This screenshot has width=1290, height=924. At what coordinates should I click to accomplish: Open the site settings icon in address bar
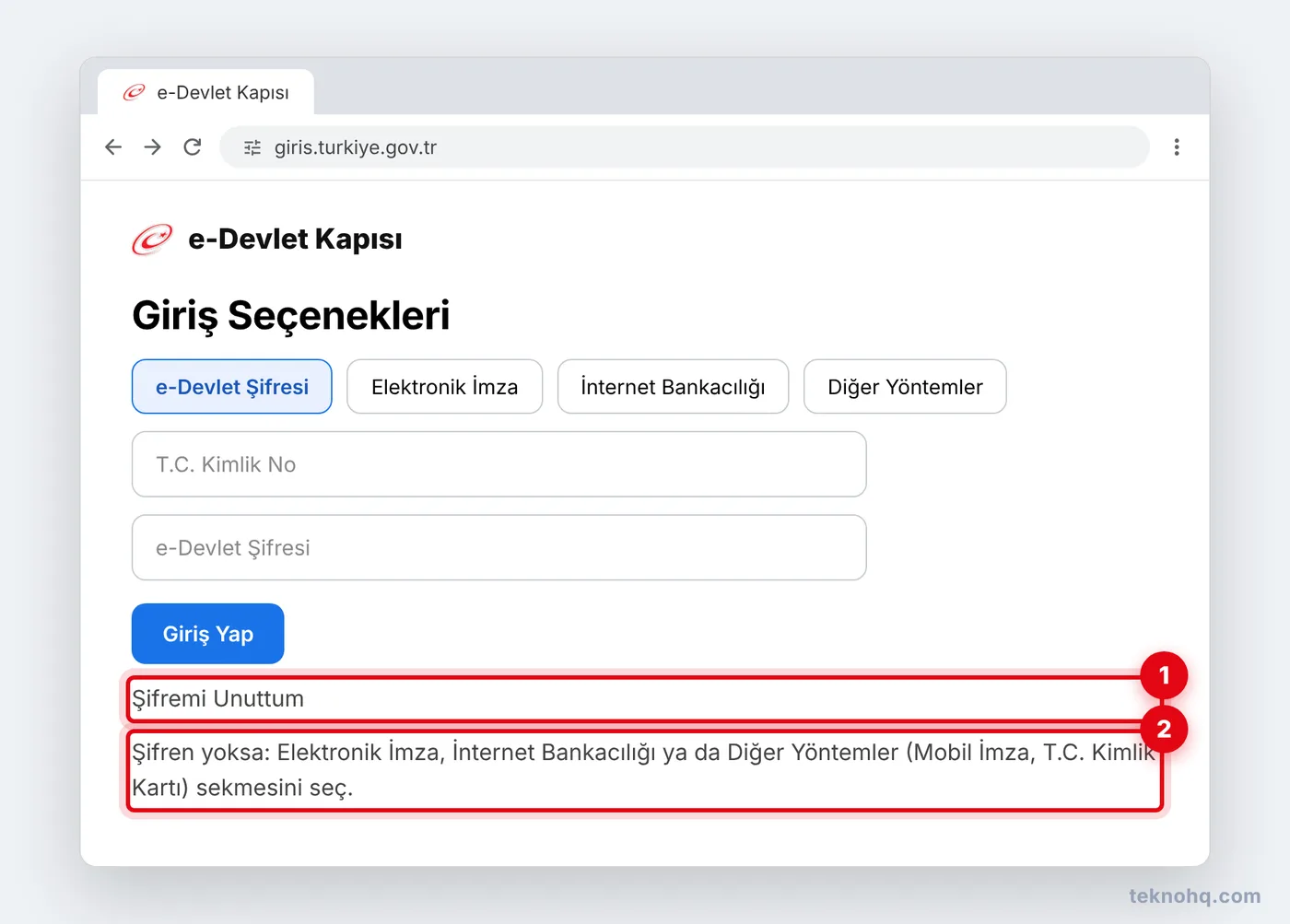pyautogui.click(x=252, y=147)
